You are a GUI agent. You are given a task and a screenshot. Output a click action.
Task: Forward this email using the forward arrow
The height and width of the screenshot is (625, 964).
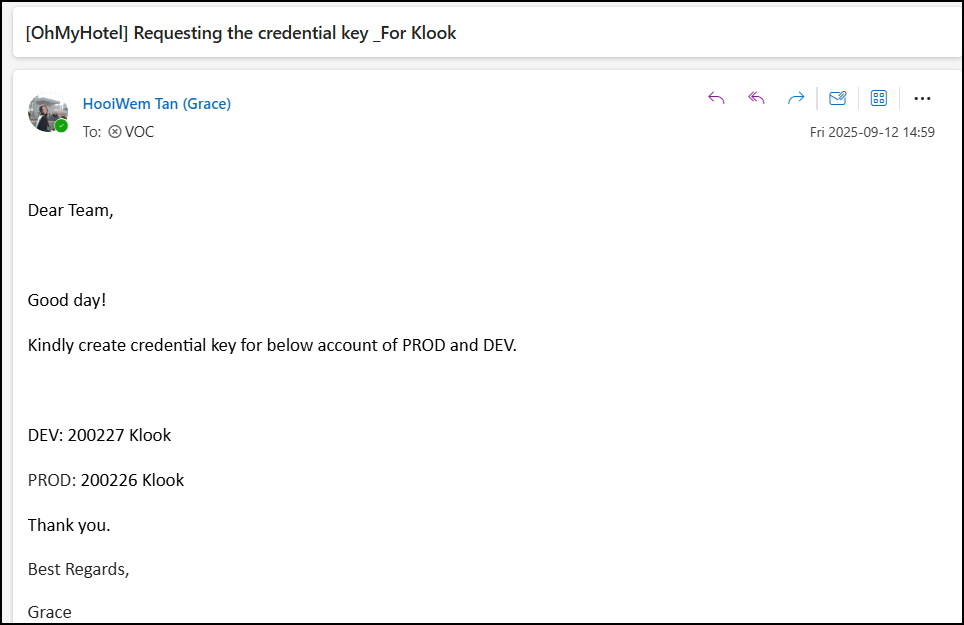(796, 98)
